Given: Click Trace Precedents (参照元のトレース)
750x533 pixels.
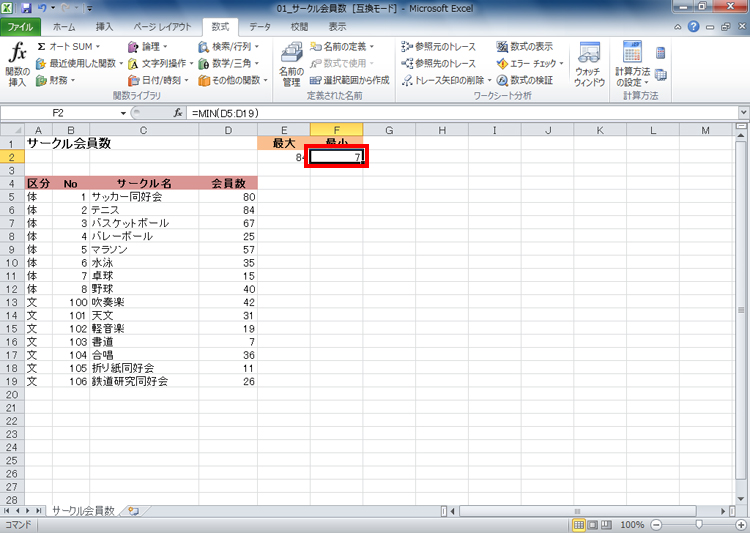Looking at the screenshot, I should point(439,46).
